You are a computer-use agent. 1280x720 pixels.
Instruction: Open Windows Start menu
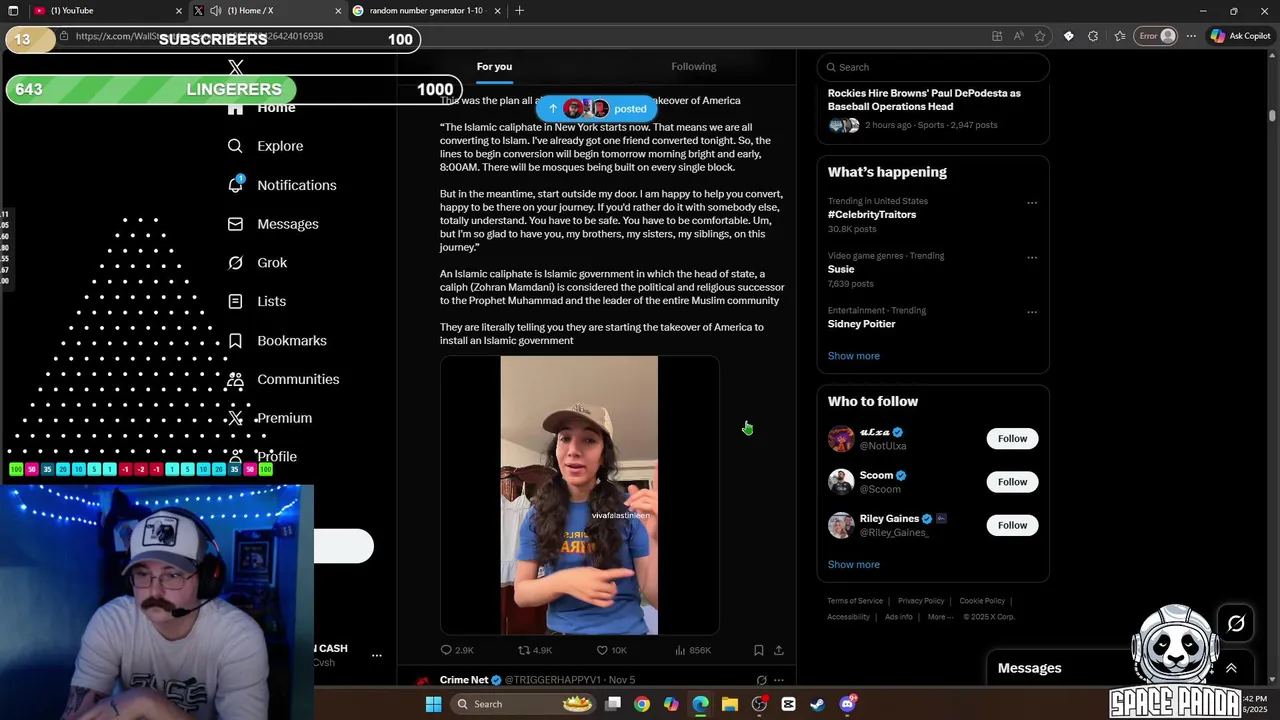[x=433, y=704]
